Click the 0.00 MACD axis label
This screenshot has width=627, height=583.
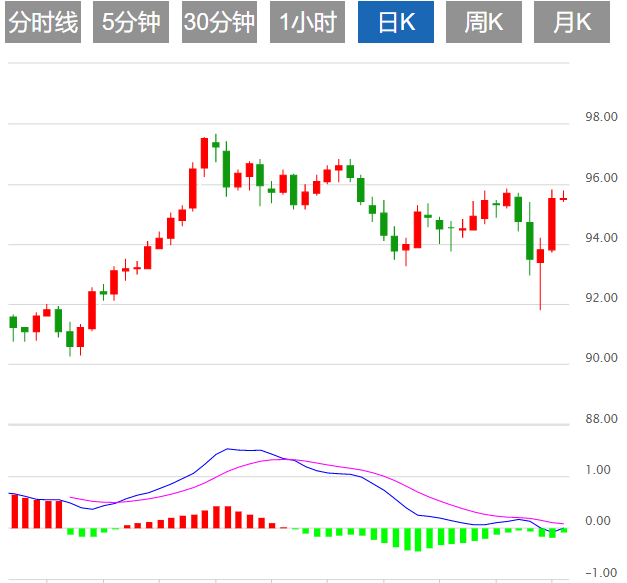tap(598, 521)
